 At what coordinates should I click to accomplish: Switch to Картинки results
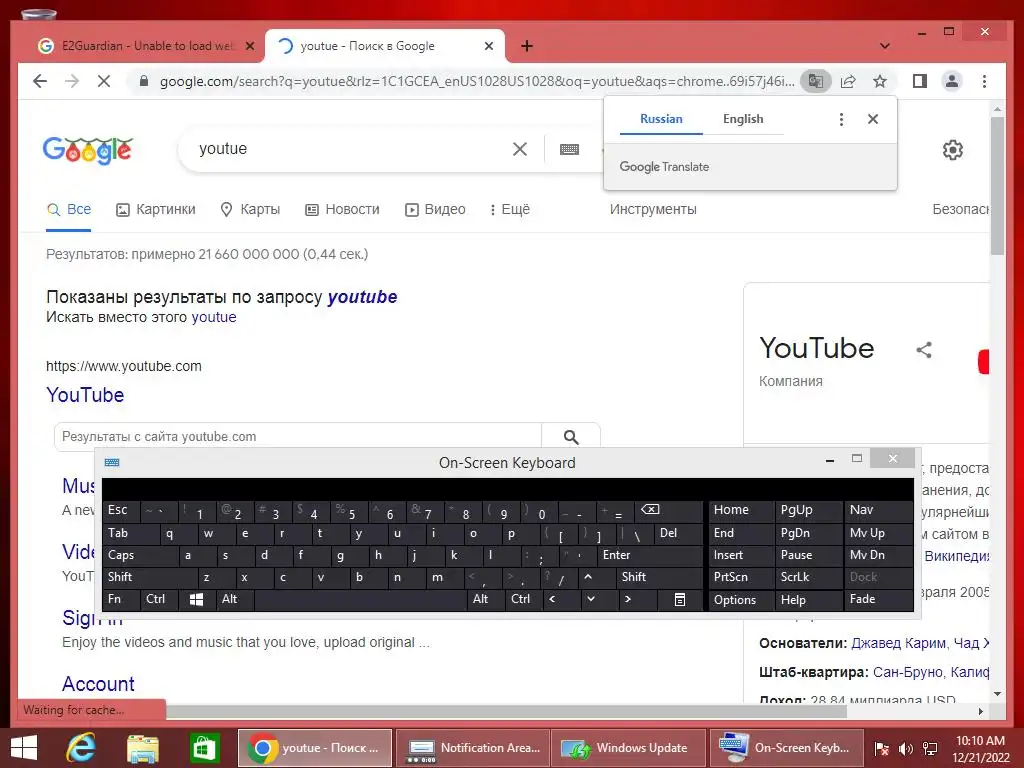tap(155, 209)
